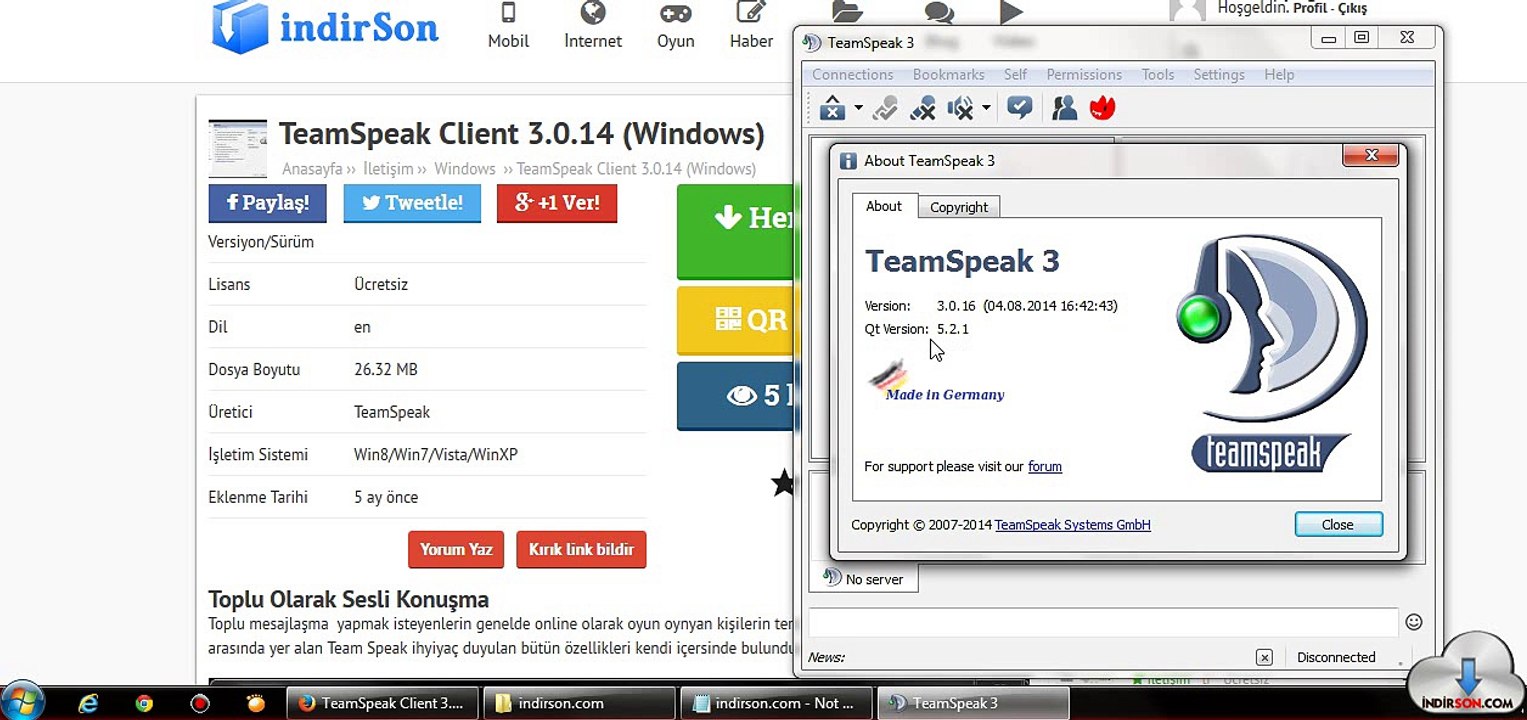The image size is (1527, 720).
Task: Click the Disconnected status text
Action: pos(1336,657)
